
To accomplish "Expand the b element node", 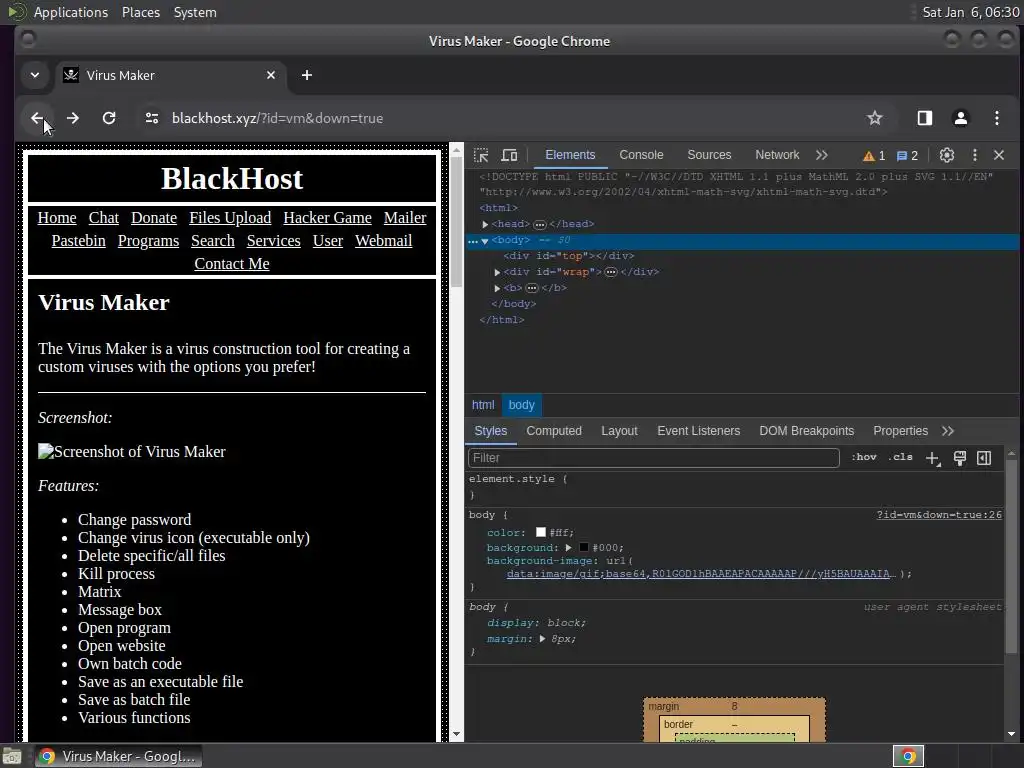I will tap(497, 288).
